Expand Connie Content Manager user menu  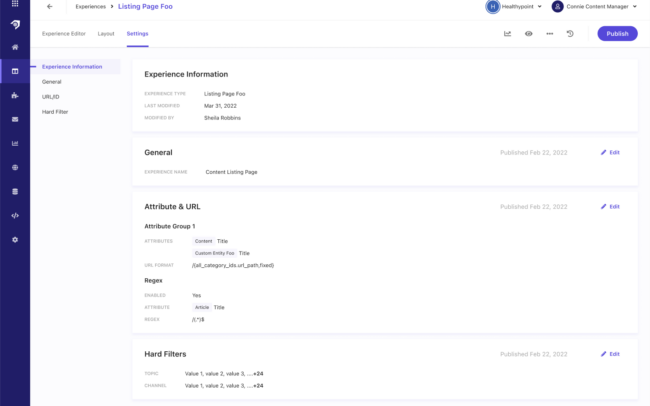pyautogui.click(x=594, y=6)
